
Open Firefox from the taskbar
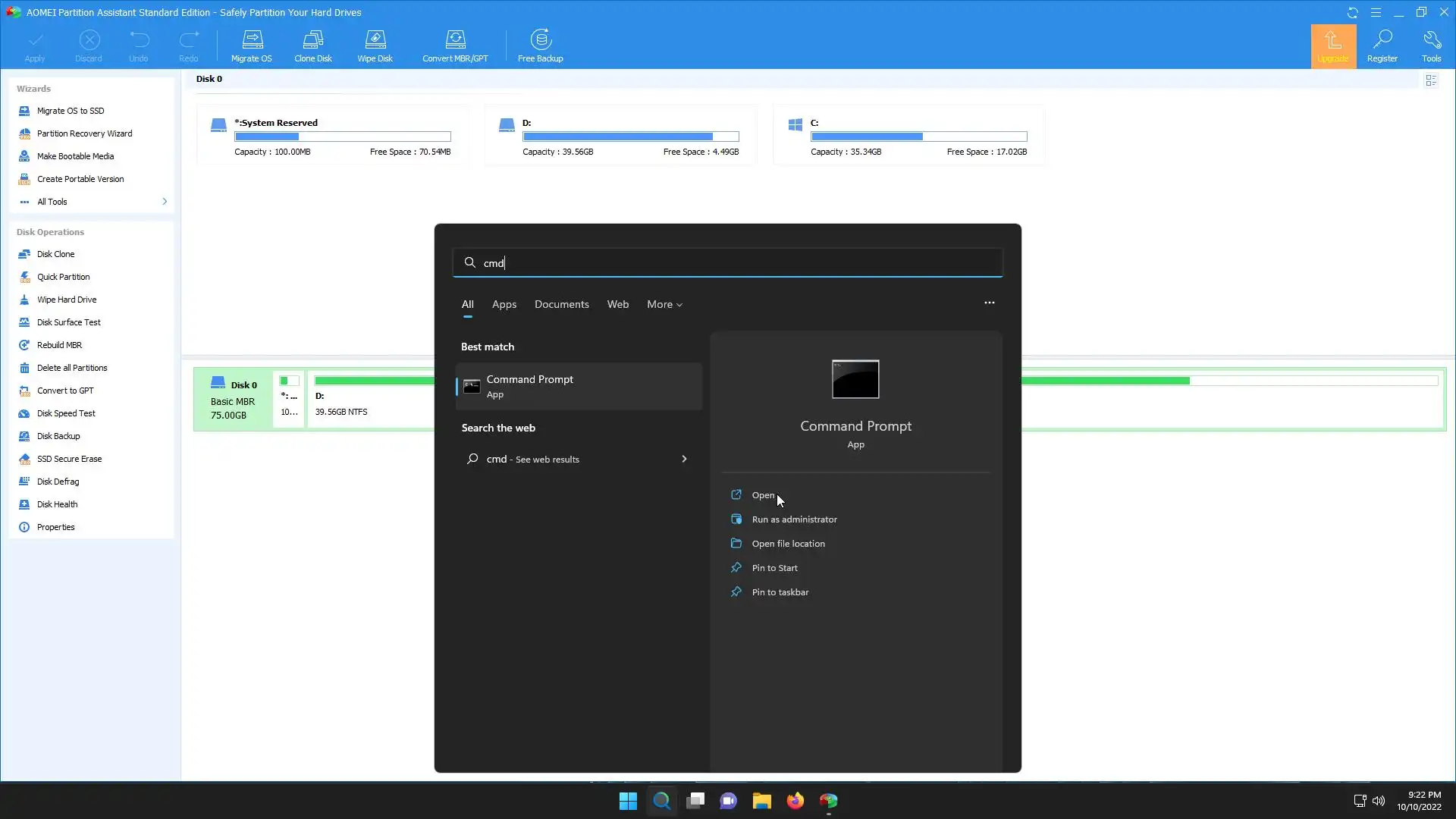795,801
